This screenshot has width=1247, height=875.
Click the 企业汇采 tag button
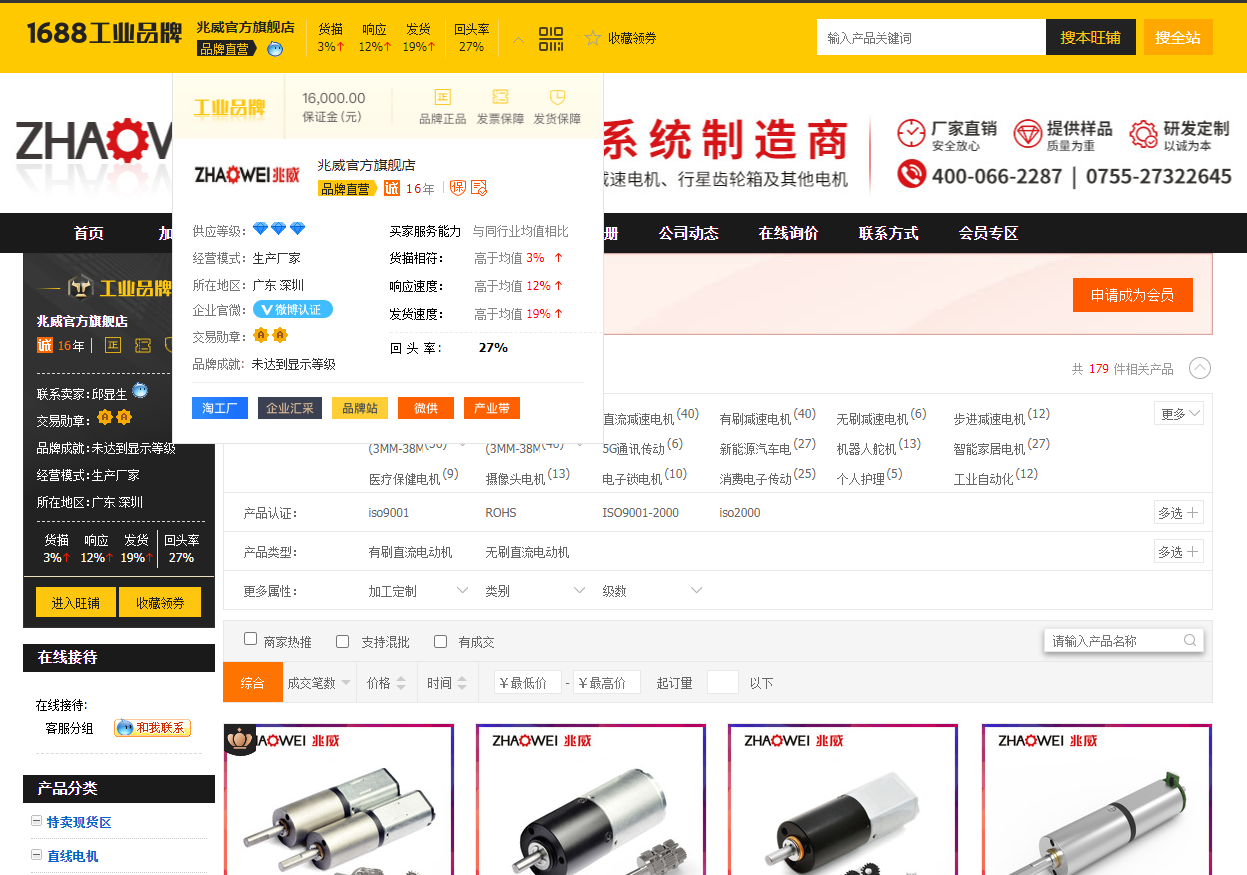tap(290, 408)
